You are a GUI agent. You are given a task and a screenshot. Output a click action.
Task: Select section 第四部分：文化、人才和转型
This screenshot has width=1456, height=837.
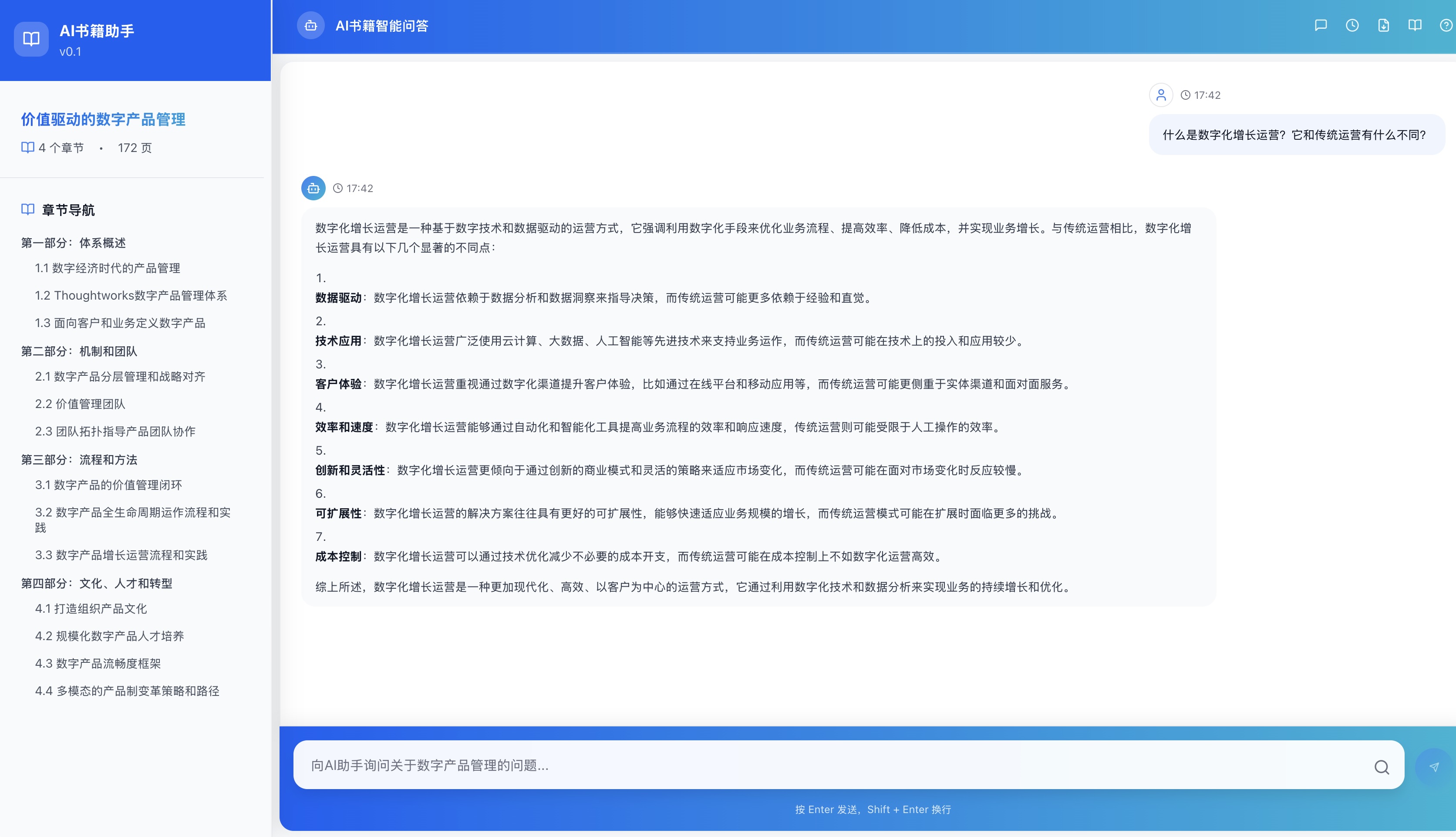coord(97,584)
